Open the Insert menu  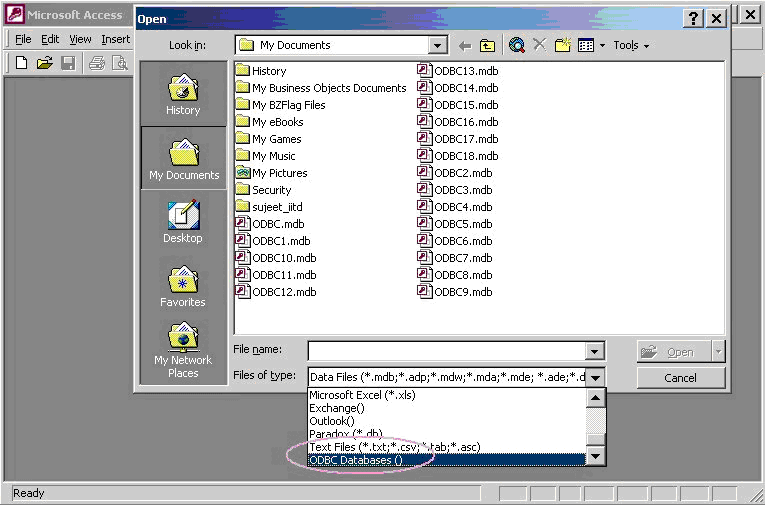(x=116, y=39)
